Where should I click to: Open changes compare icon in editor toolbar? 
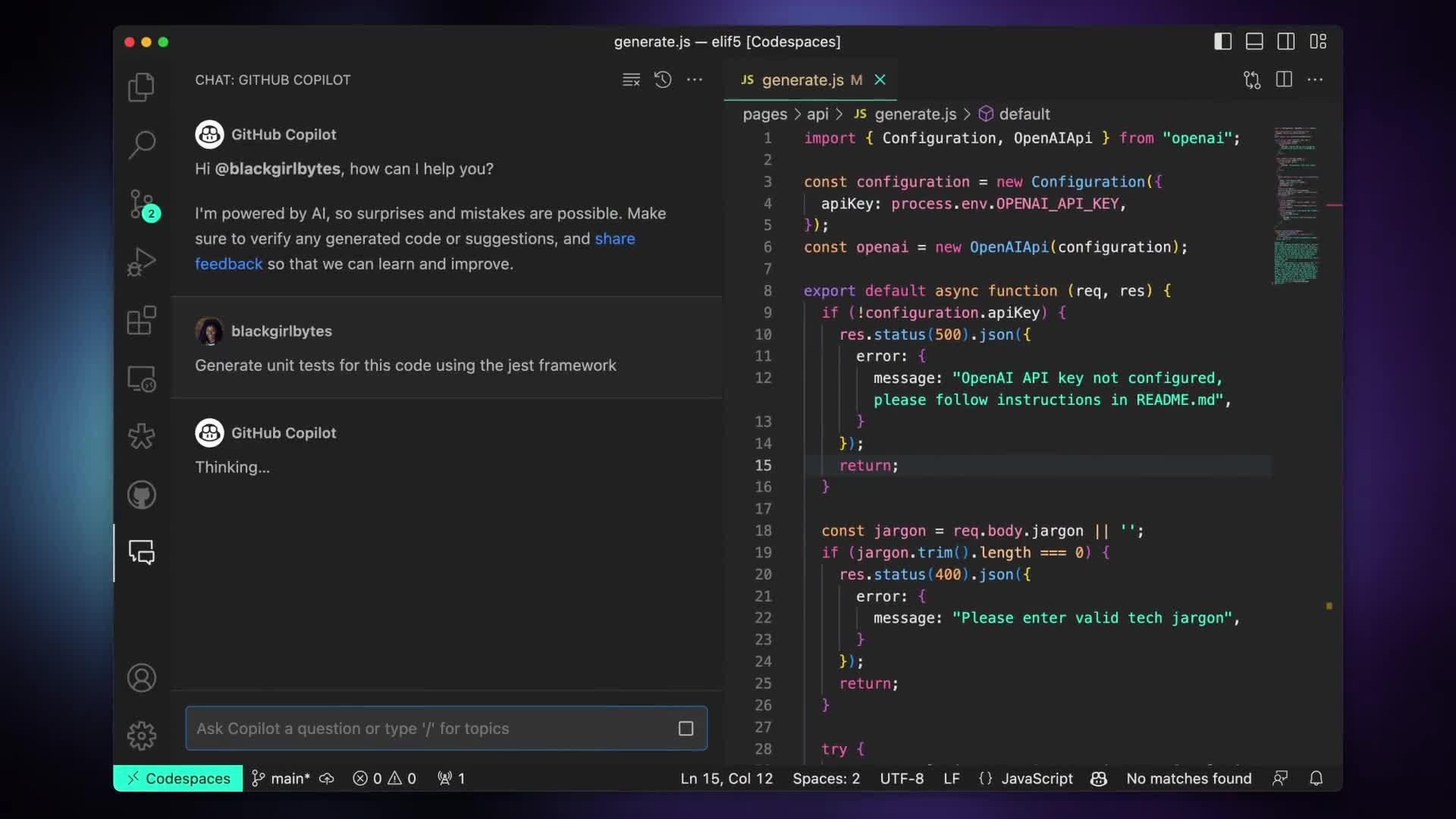pos(1252,80)
